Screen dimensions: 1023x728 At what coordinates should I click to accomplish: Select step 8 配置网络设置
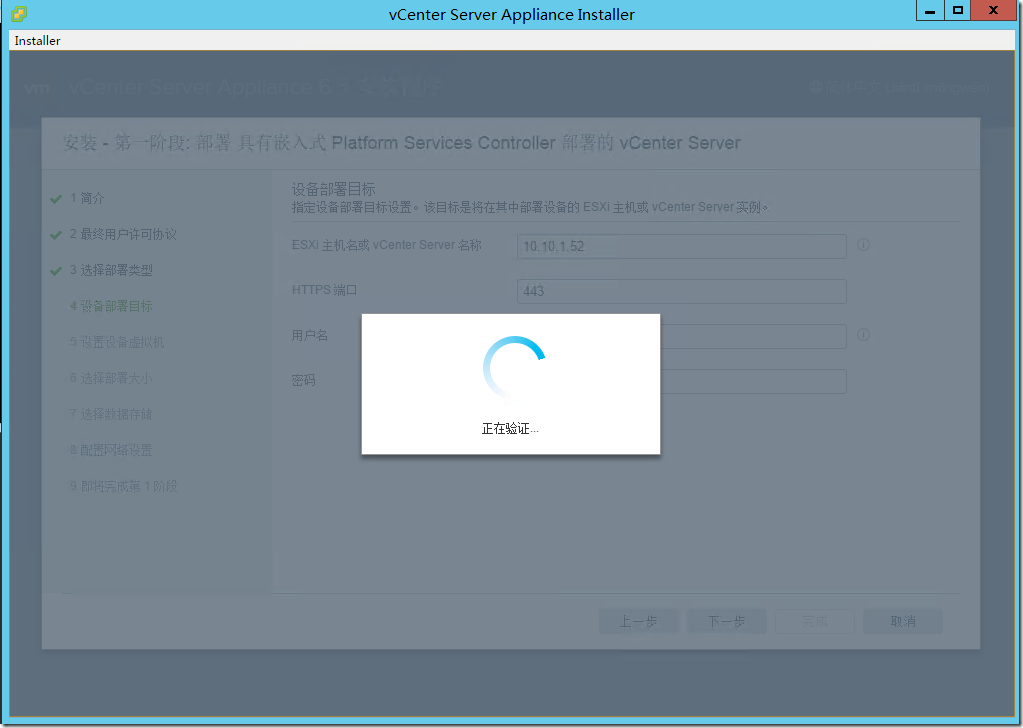[111, 450]
